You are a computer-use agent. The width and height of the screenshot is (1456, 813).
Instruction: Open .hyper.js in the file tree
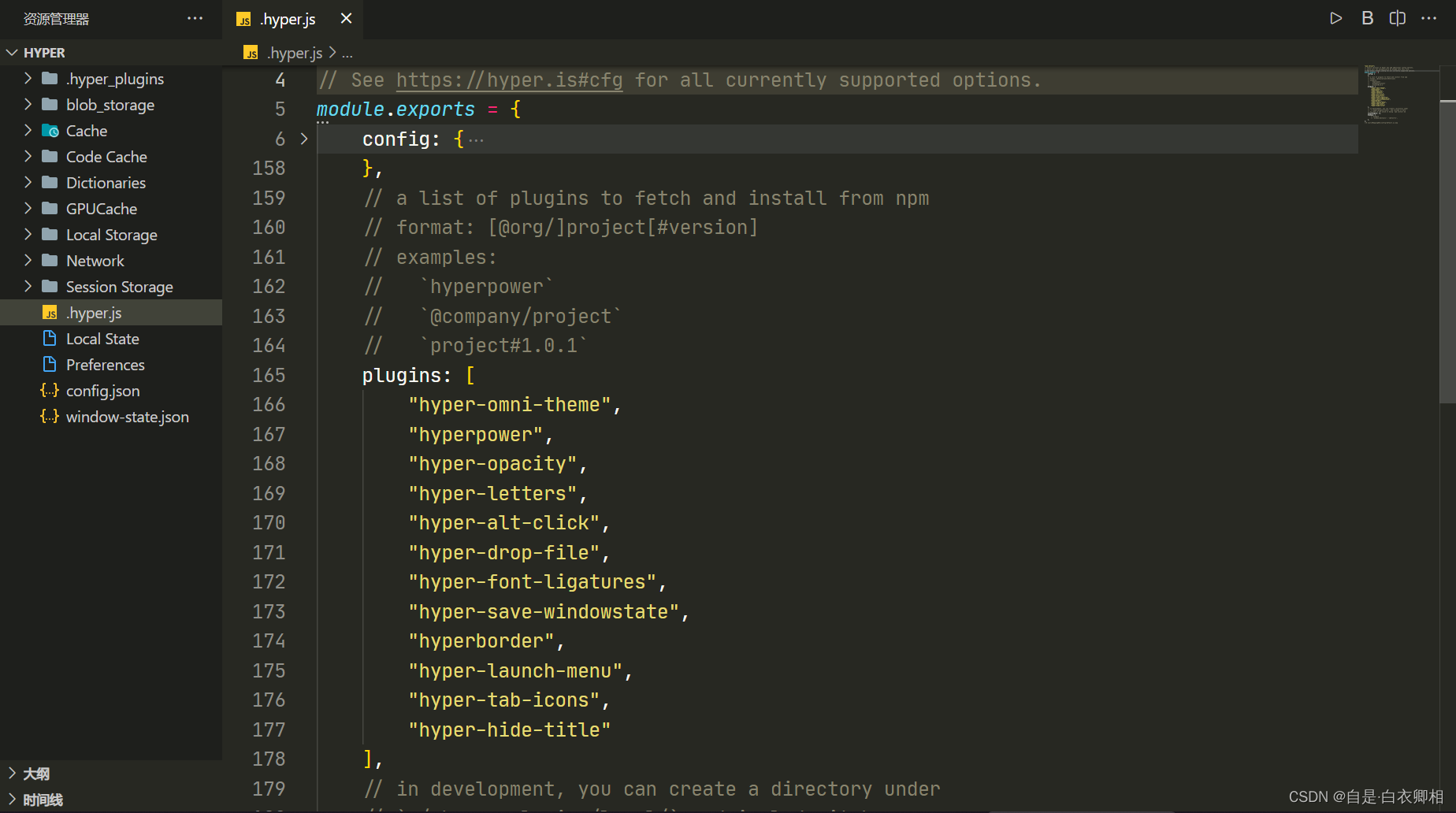(111, 313)
